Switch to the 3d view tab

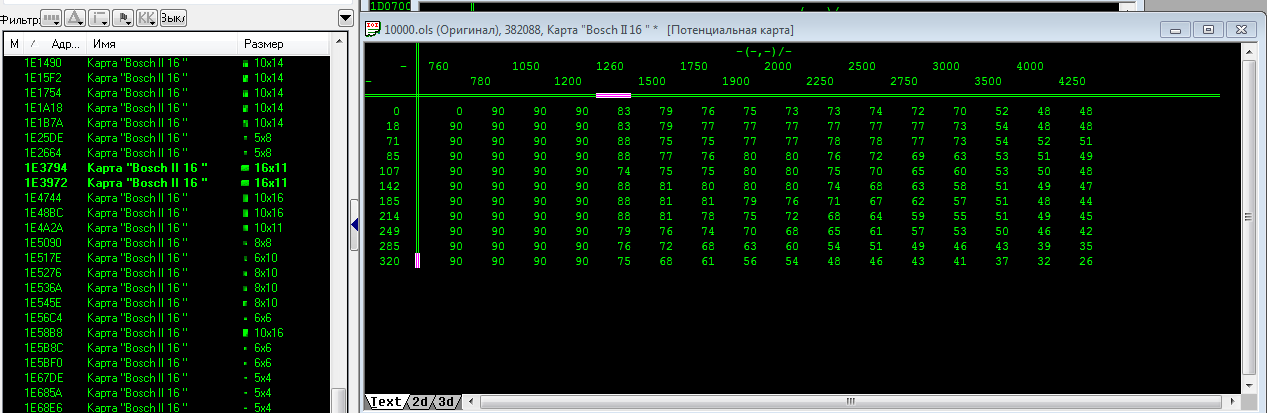pyautogui.click(x=447, y=402)
